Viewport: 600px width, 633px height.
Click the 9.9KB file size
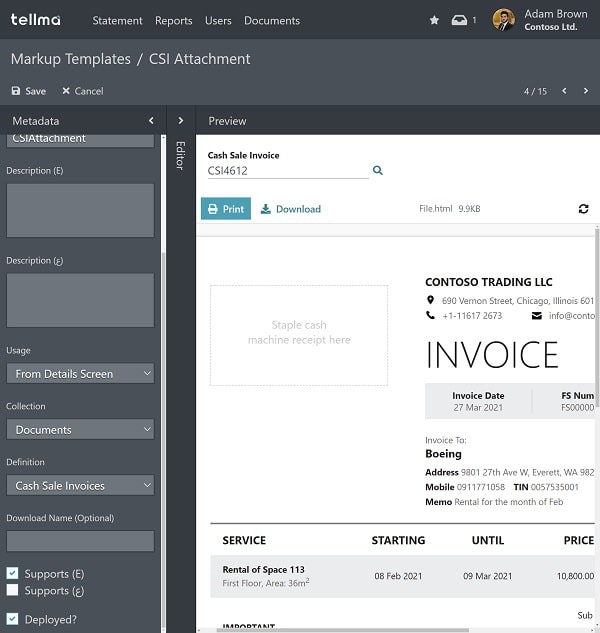coord(469,209)
